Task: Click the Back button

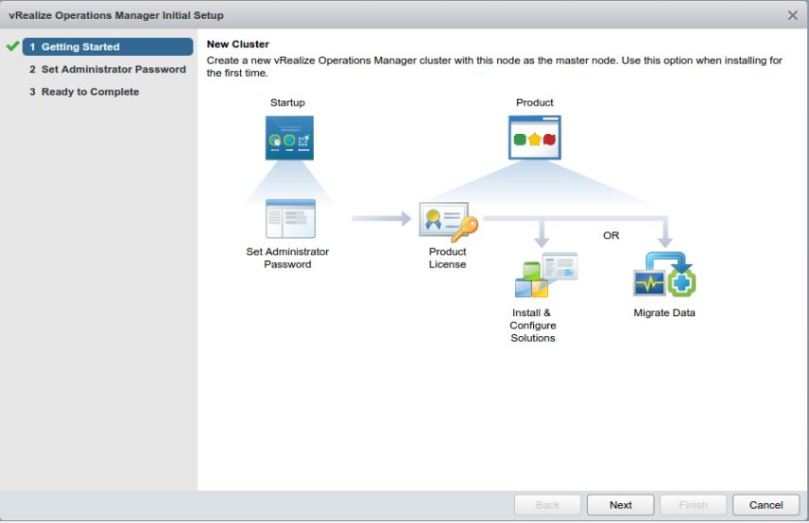Action: coord(548,505)
